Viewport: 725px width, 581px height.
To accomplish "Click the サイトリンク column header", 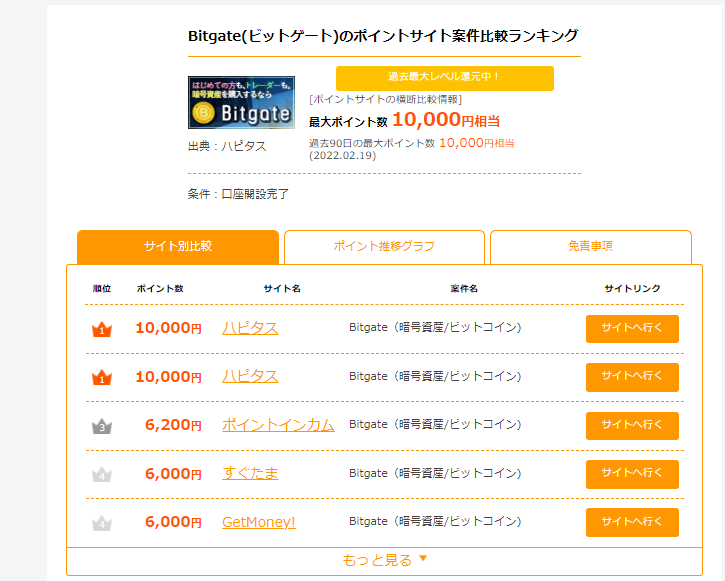I will pos(632,288).
